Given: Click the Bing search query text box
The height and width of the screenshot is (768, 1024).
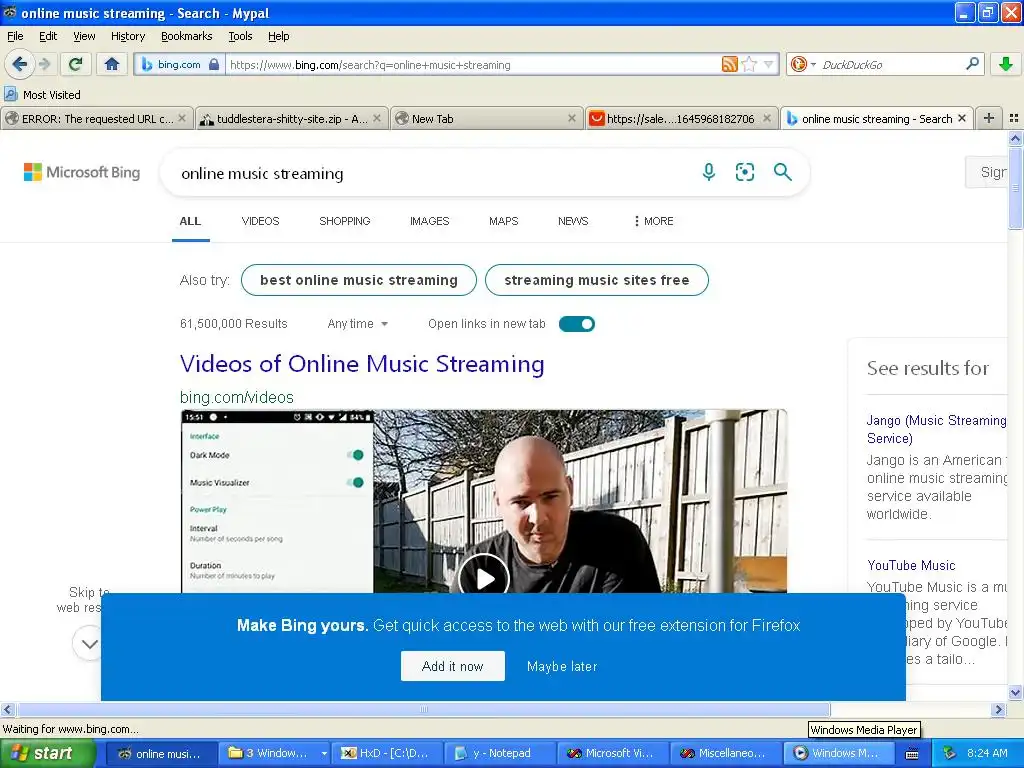Looking at the screenshot, I should coord(431,173).
